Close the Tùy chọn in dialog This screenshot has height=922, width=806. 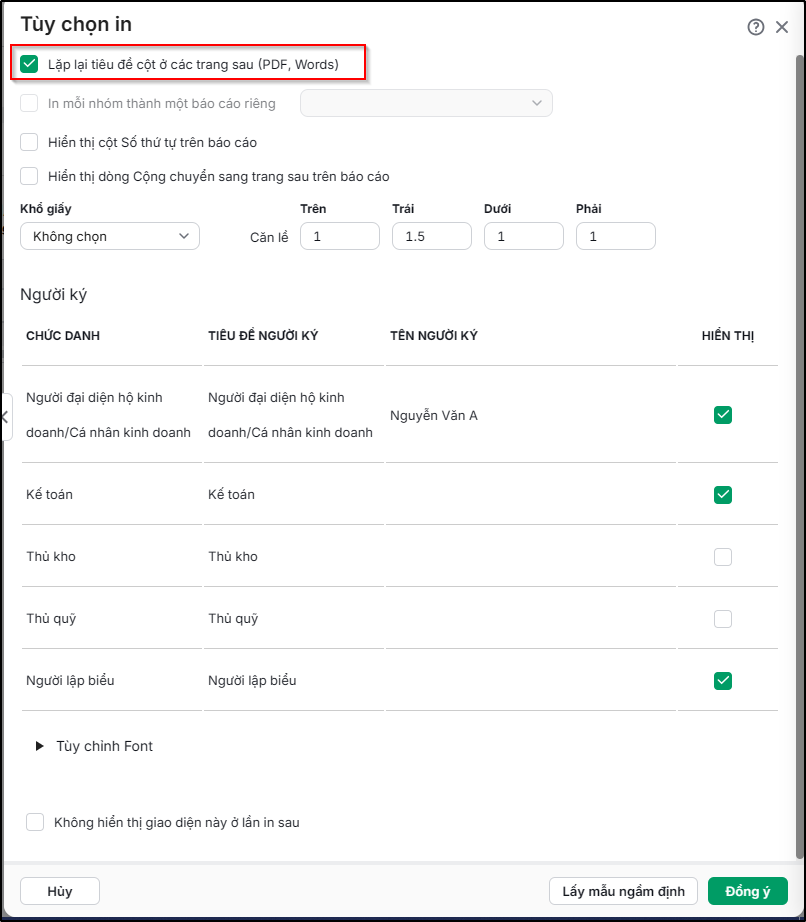pyautogui.click(x=781, y=27)
